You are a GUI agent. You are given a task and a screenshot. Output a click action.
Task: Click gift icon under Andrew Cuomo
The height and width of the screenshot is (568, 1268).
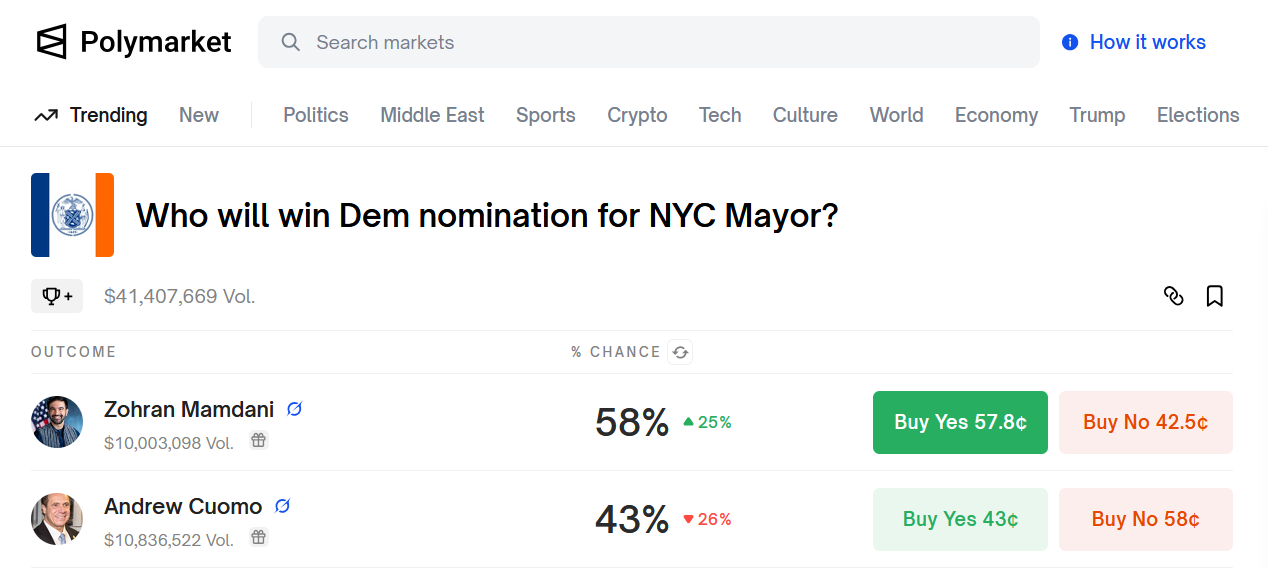tap(259, 537)
